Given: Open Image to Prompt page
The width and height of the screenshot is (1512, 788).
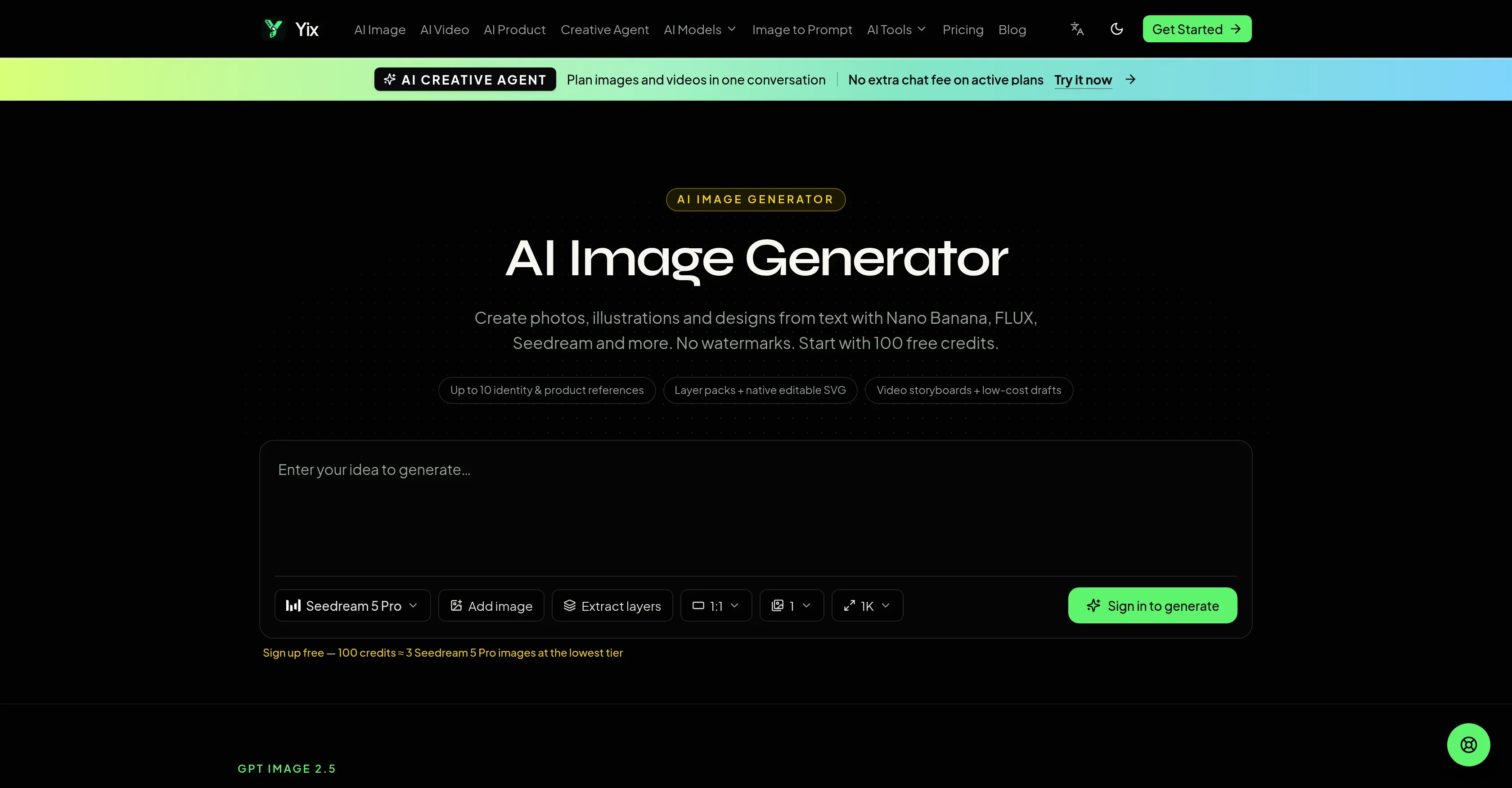Looking at the screenshot, I should [x=802, y=29].
